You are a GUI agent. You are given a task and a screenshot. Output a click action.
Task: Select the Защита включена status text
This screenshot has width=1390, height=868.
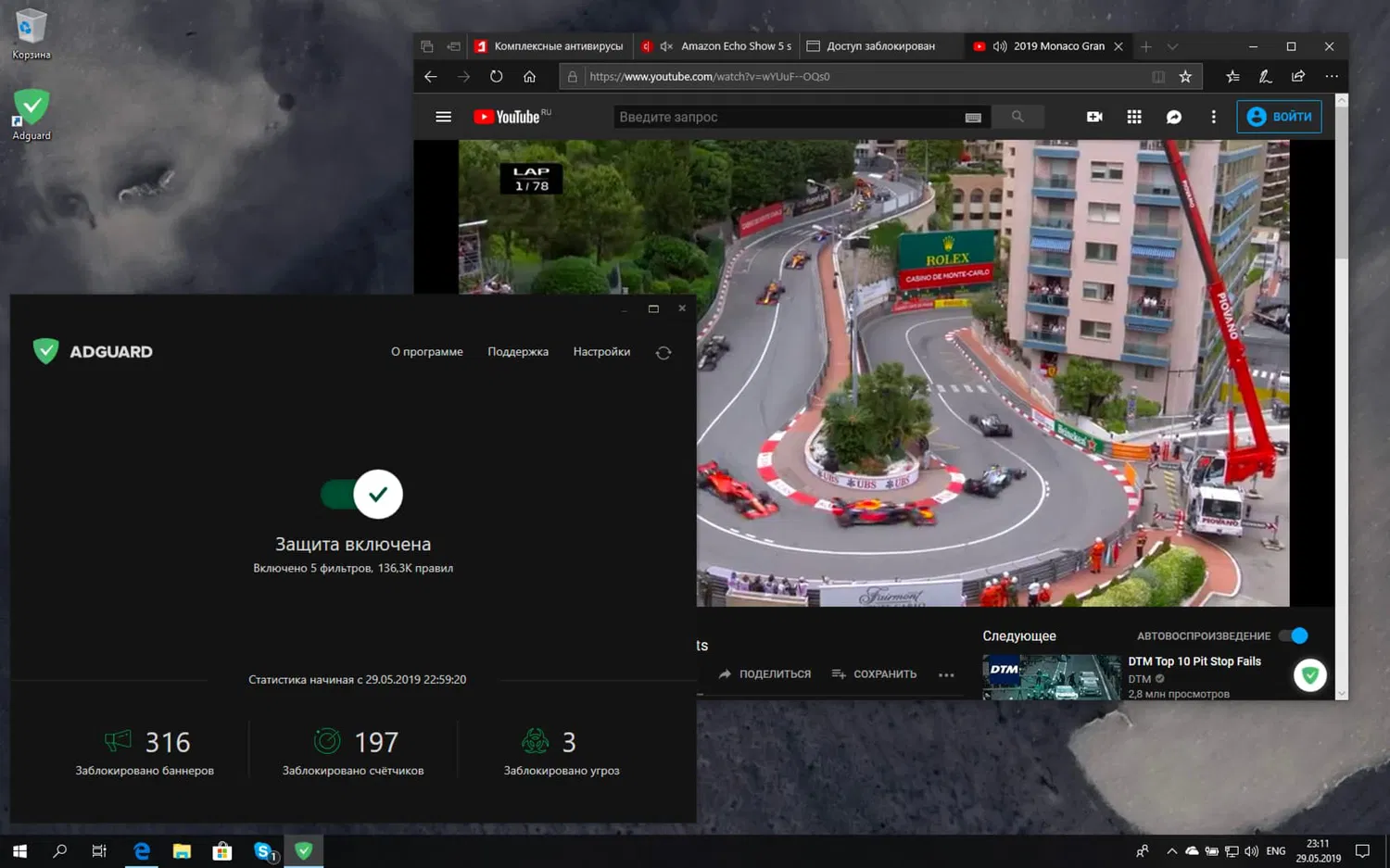point(353,545)
